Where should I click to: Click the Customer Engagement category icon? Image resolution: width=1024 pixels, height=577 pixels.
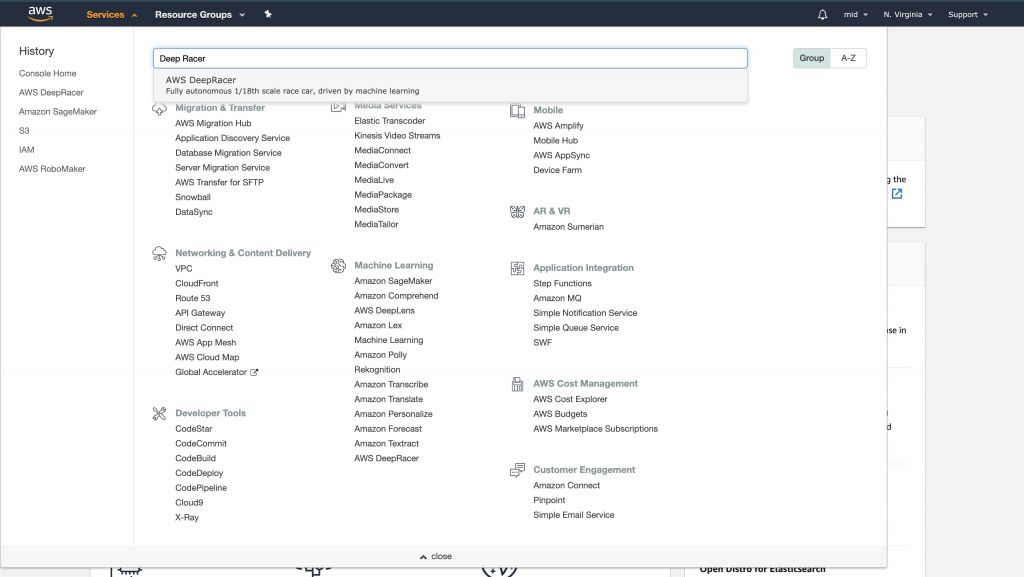(x=517, y=470)
